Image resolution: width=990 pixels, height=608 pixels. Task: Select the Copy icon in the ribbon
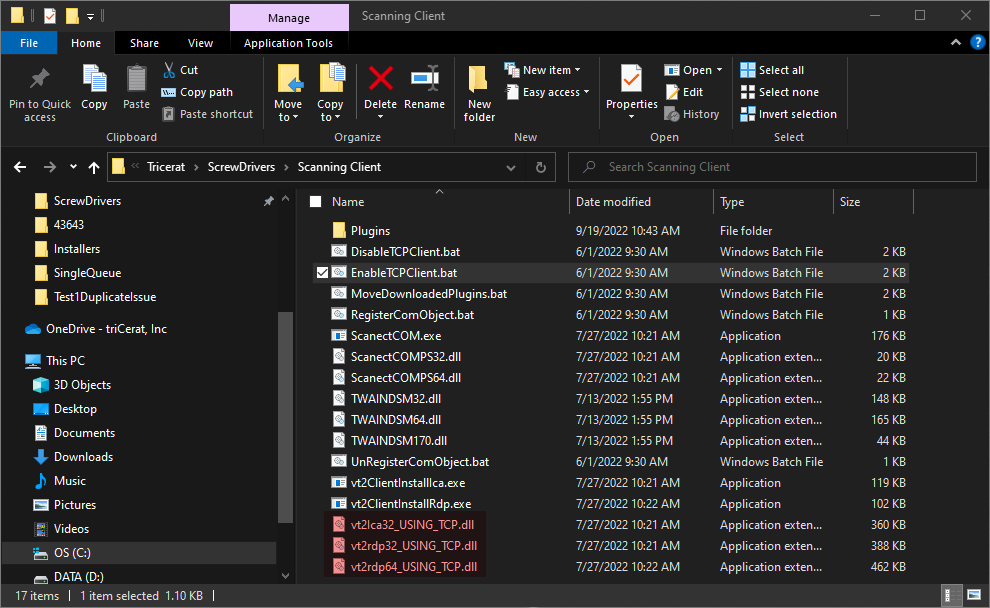[x=94, y=91]
